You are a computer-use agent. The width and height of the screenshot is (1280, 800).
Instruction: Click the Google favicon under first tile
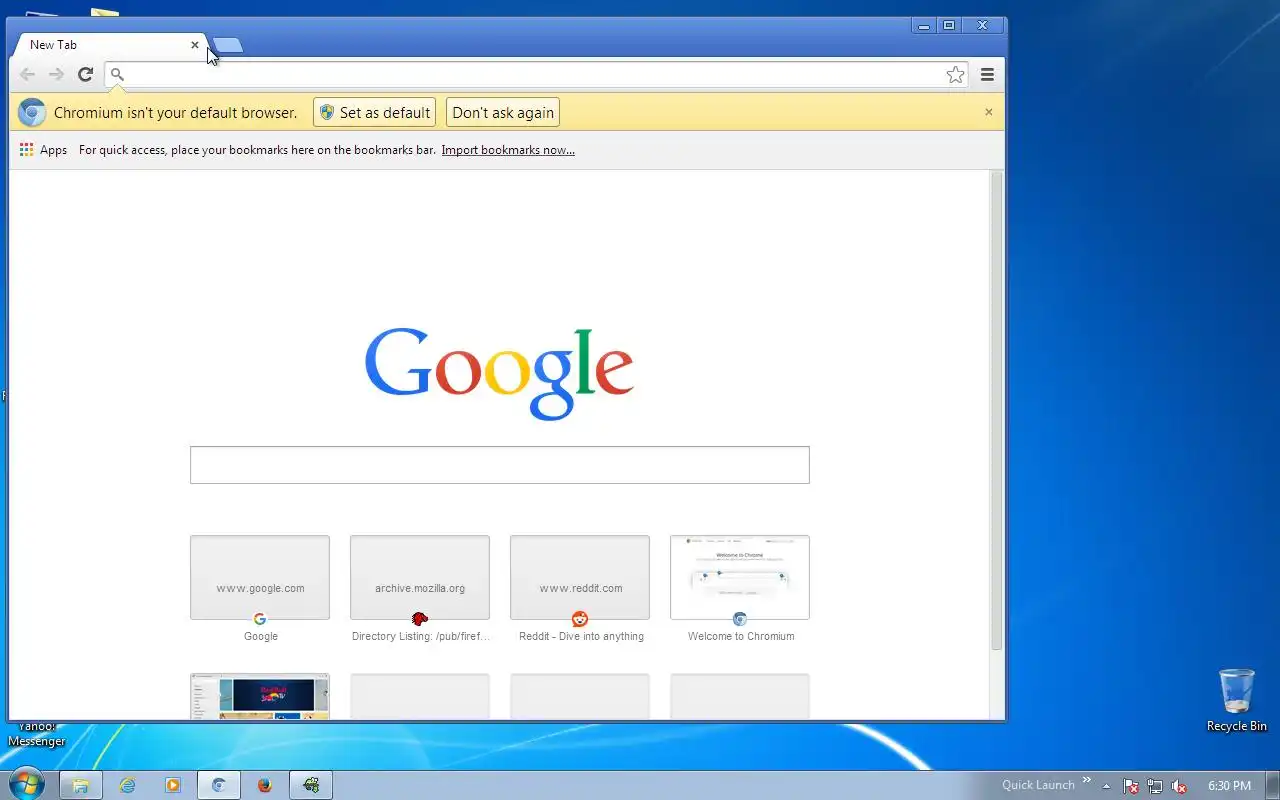(260, 619)
